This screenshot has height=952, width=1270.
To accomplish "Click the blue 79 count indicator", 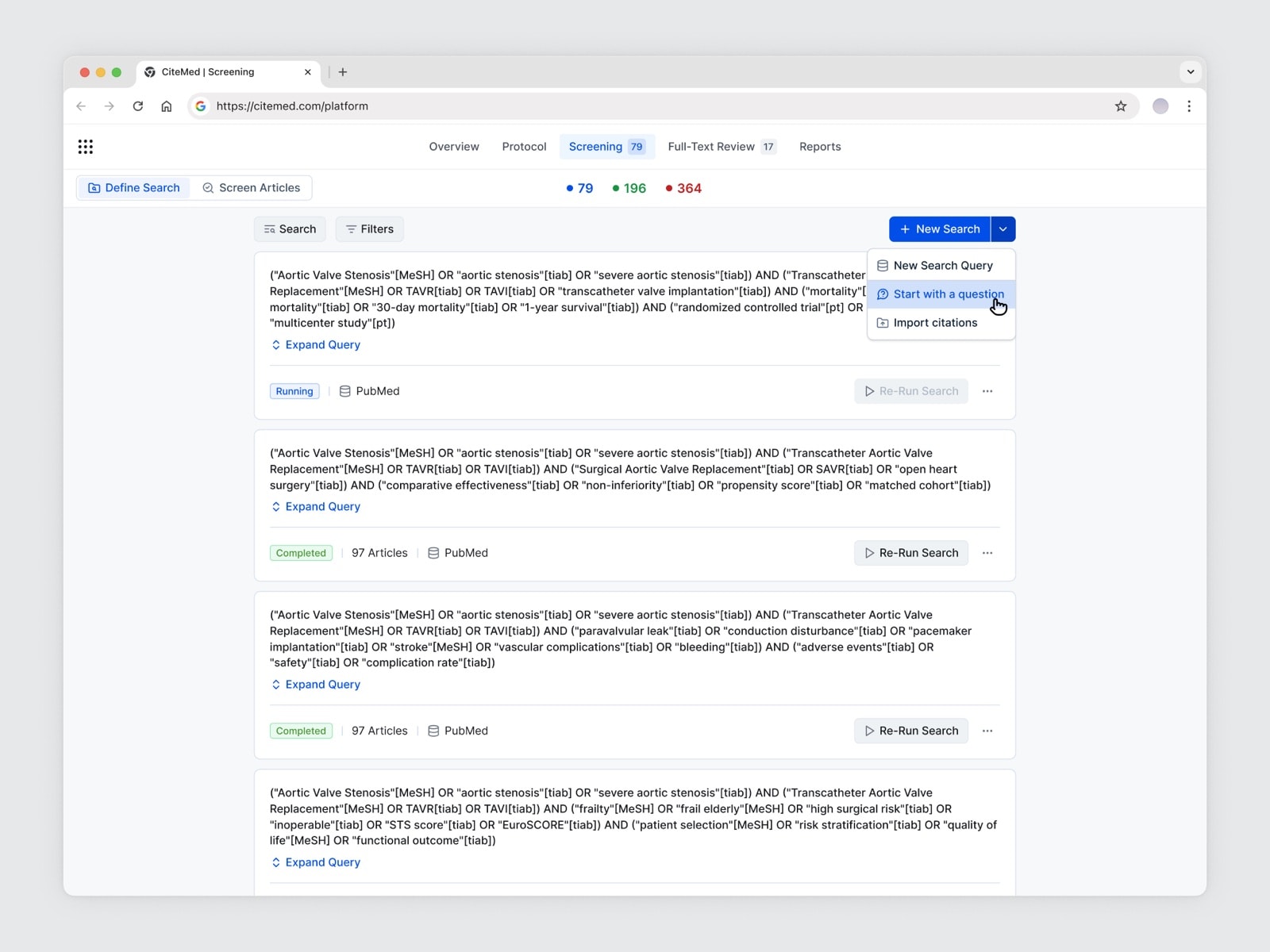I will [579, 189].
